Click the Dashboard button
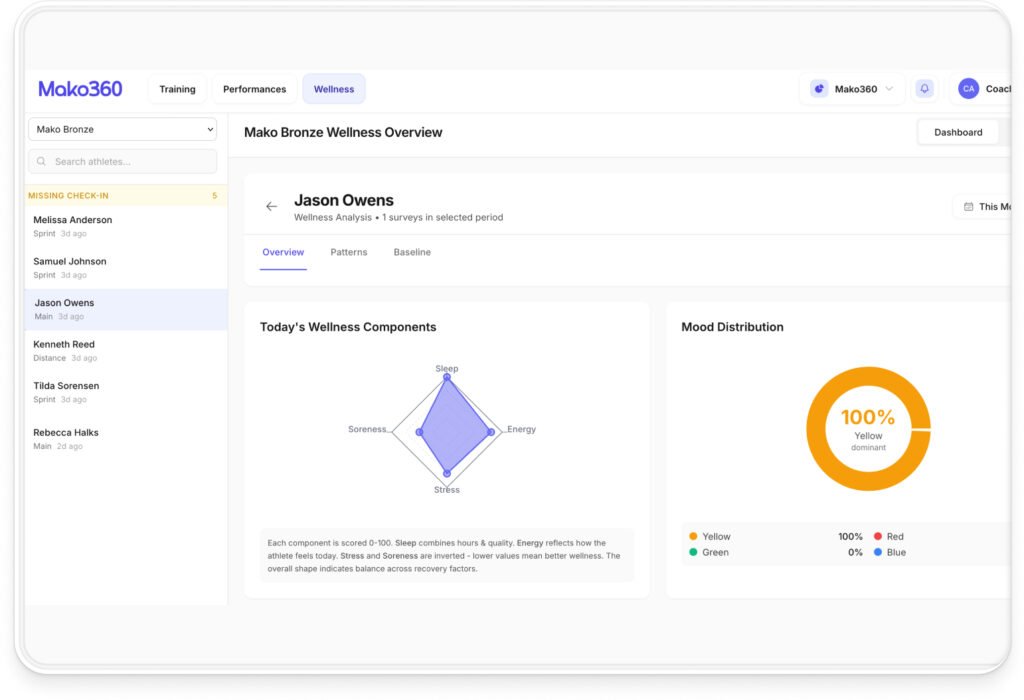Screen dimensions: 1024x700 [x=958, y=132]
